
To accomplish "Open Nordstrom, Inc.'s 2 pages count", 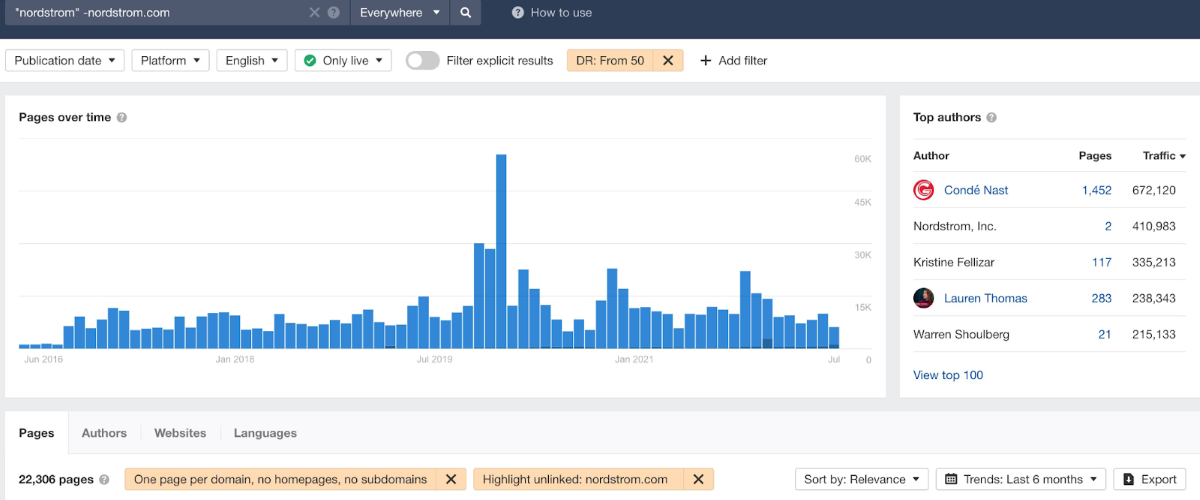I will (1108, 226).
